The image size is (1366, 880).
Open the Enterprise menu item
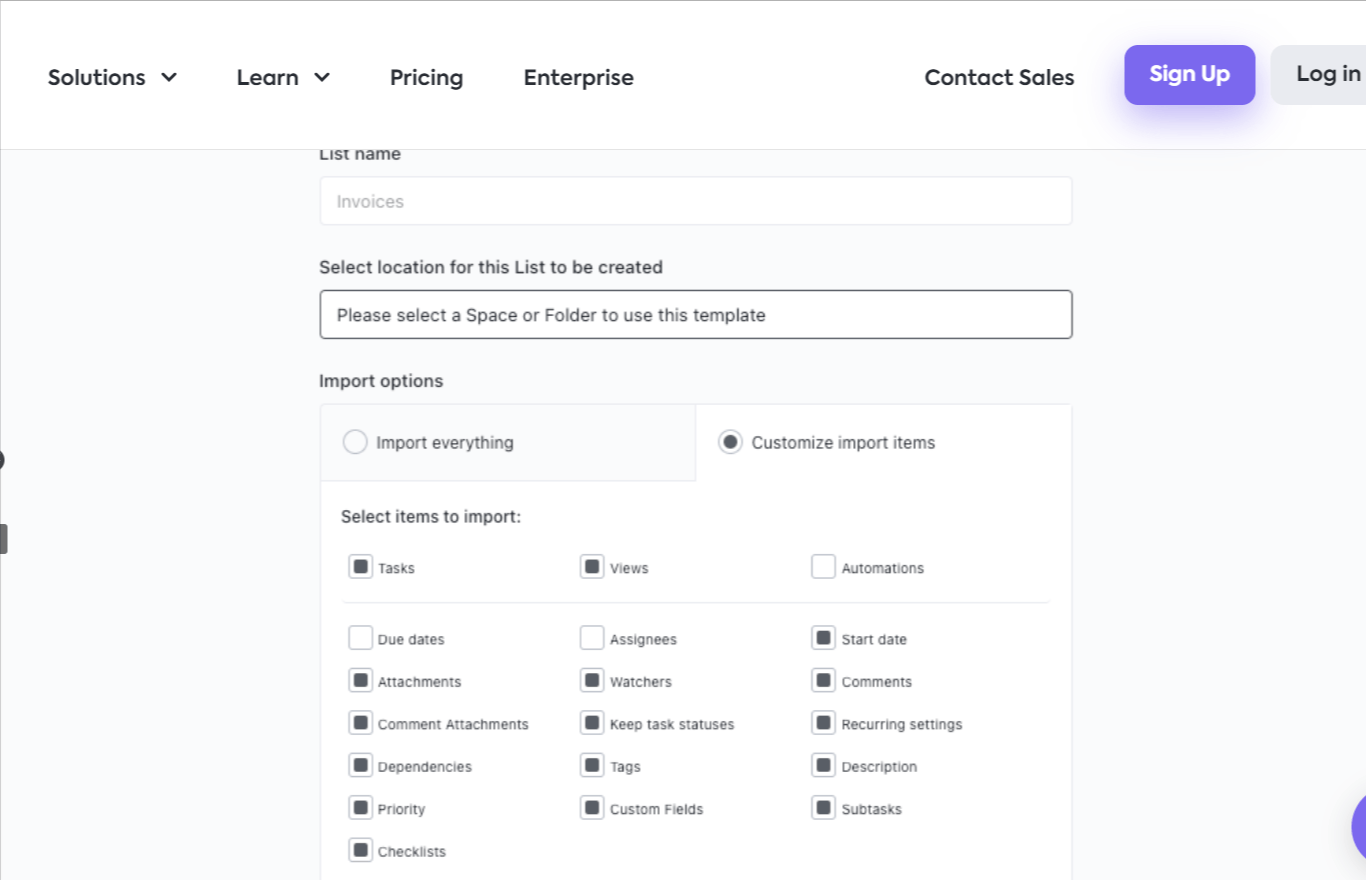[x=578, y=77]
